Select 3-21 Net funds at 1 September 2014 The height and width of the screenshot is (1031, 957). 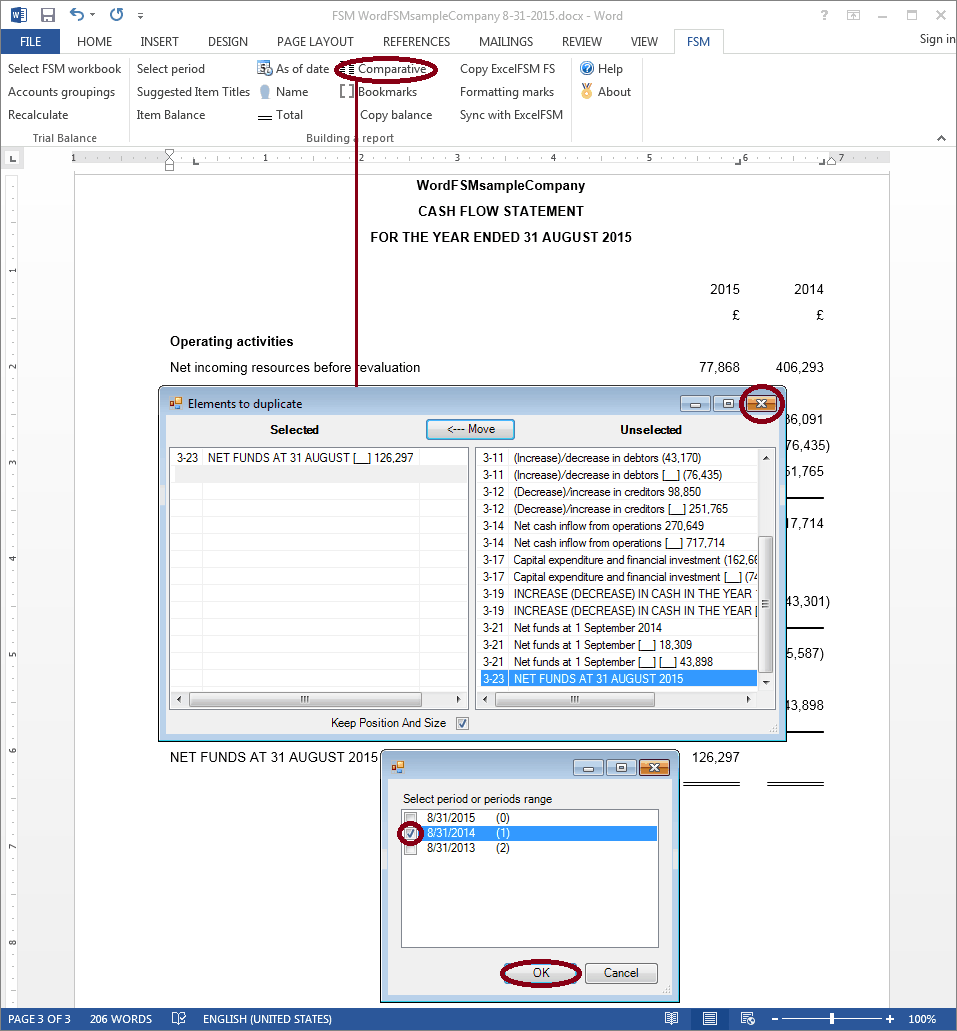618,628
